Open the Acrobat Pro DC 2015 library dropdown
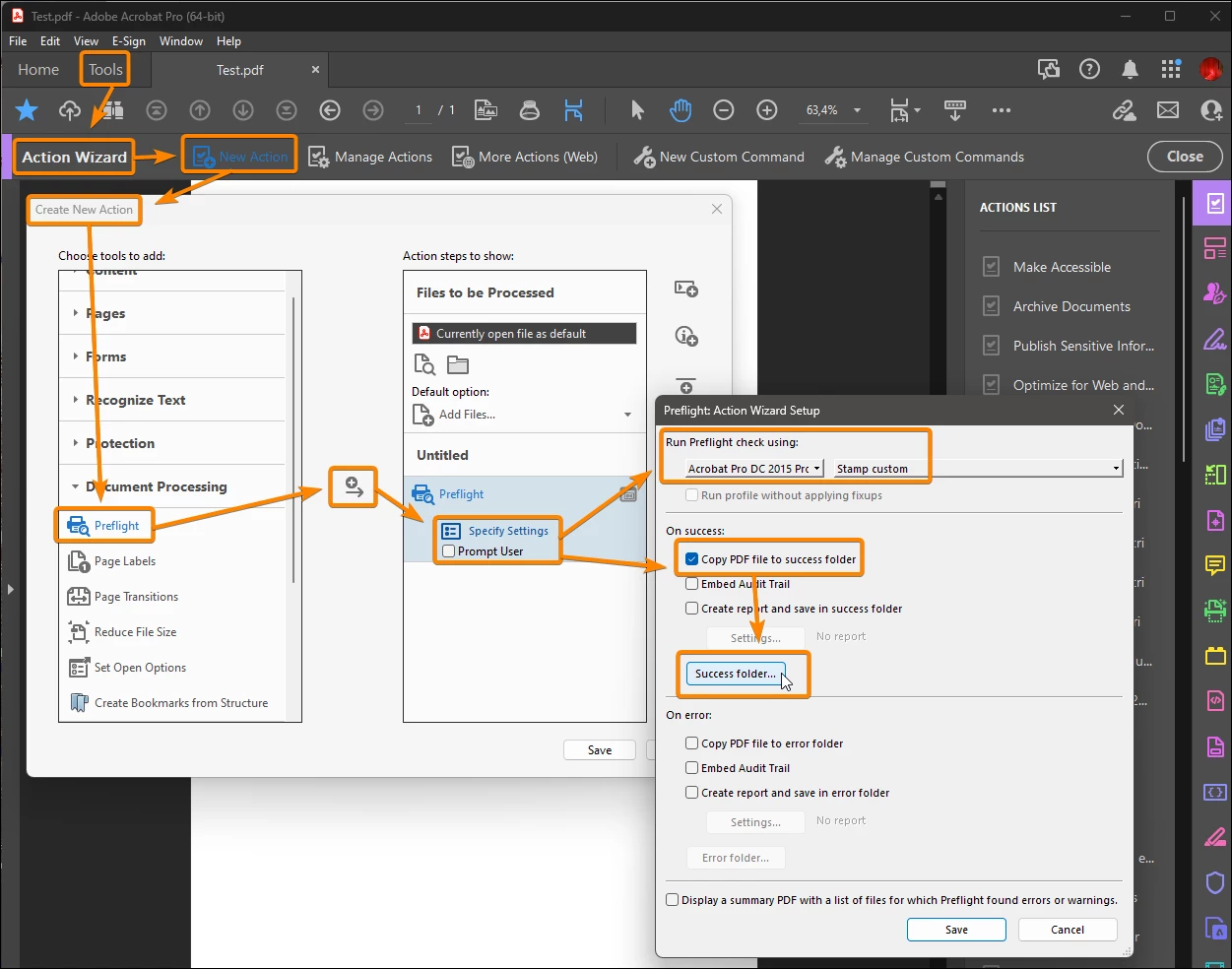Screen dimensions: 1232x969 tap(754, 469)
